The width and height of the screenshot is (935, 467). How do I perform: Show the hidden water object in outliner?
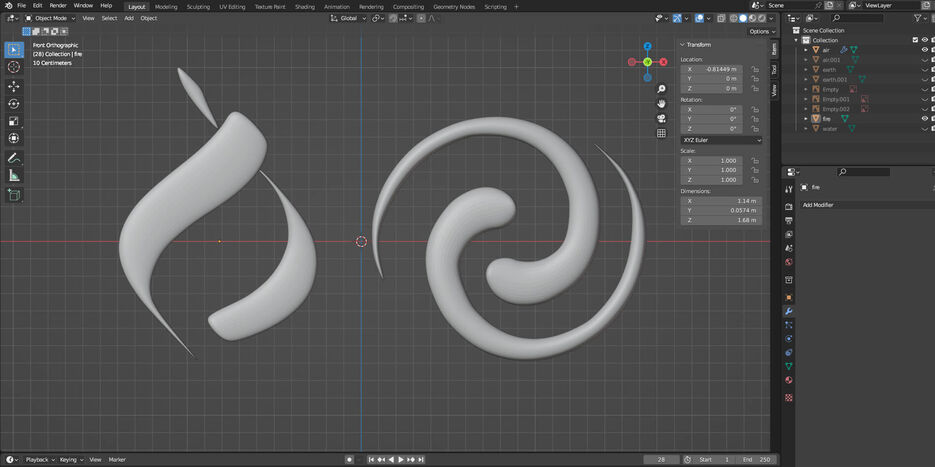(x=925, y=129)
